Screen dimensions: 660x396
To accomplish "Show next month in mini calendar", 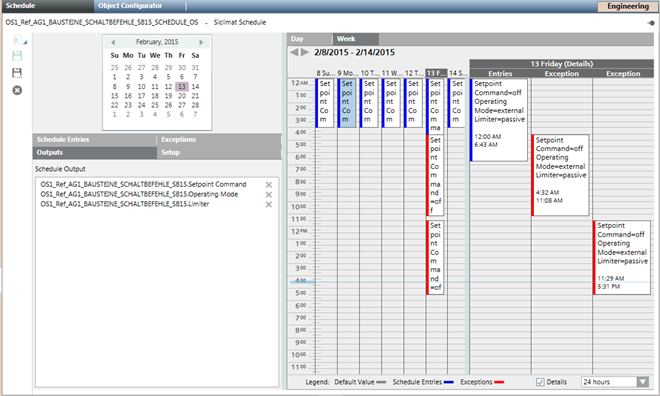I will 201,42.
